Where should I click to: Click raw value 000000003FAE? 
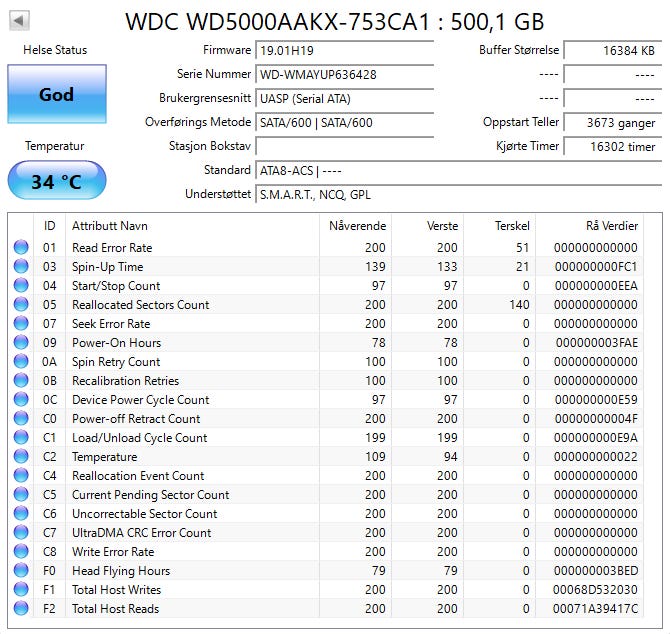point(597,343)
